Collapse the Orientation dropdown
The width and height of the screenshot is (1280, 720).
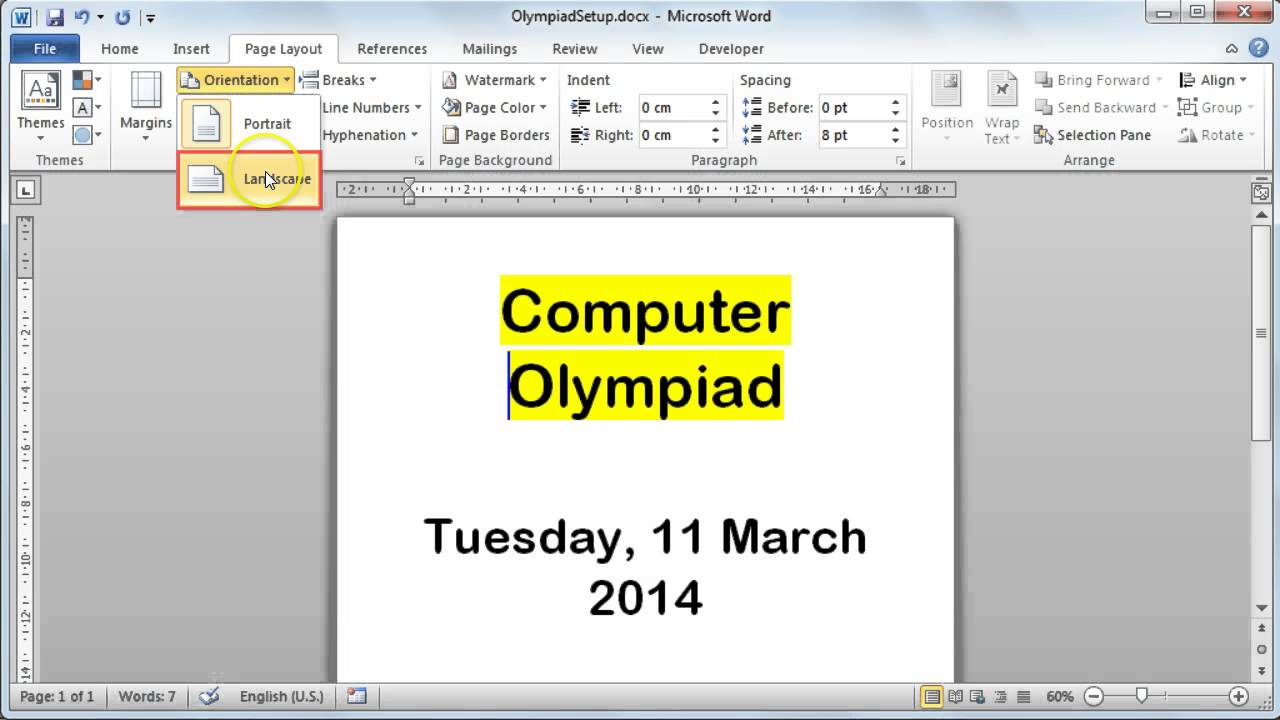point(236,80)
